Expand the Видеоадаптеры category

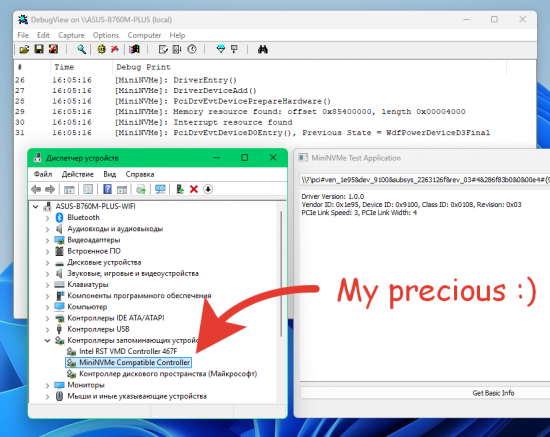coord(47,240)
